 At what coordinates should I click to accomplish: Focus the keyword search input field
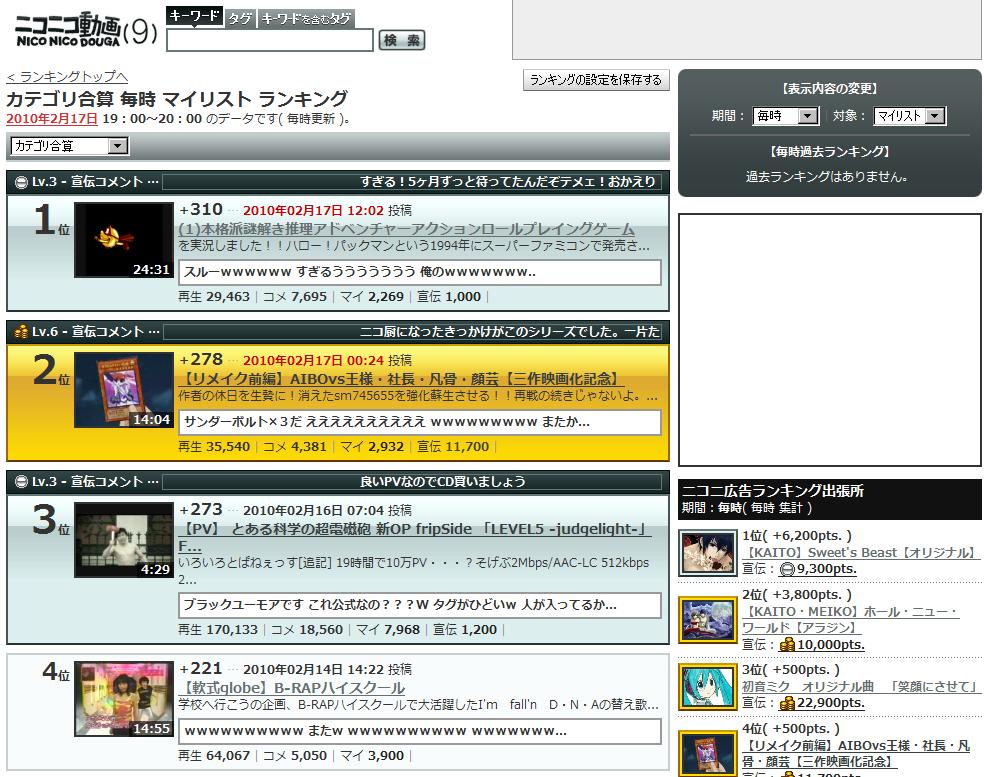coord(270,40)
